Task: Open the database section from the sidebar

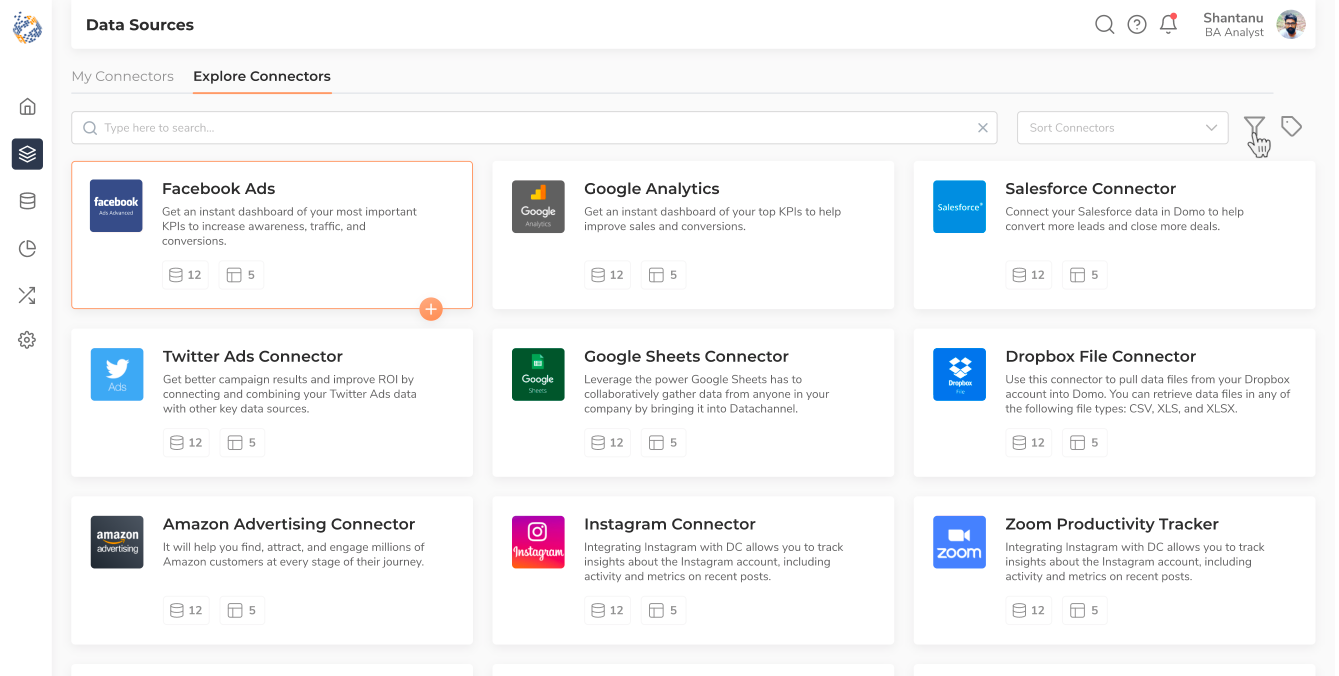Action: point(27,200)
